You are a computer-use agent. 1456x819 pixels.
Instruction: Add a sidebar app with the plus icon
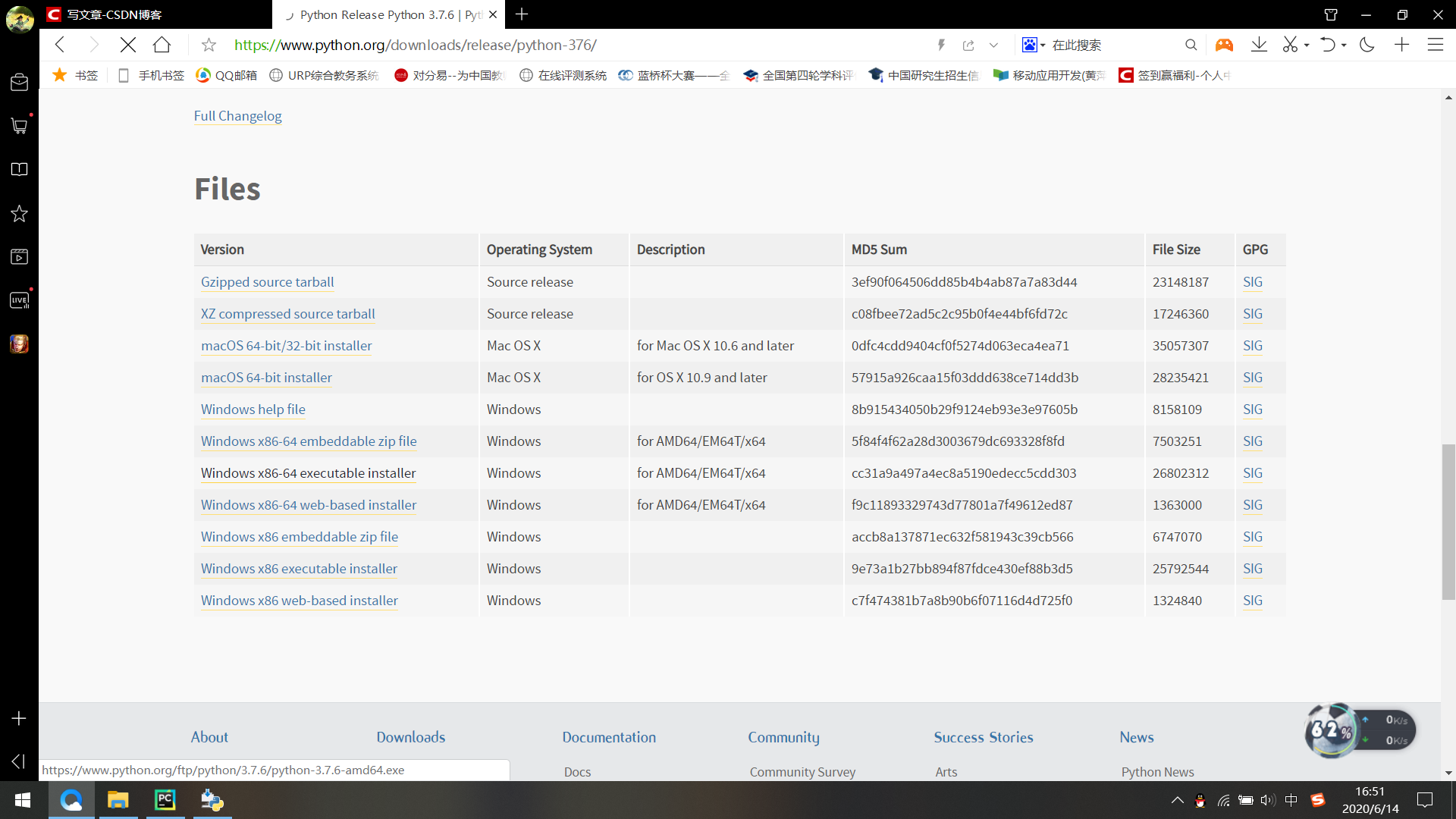[x=19, y=718]
